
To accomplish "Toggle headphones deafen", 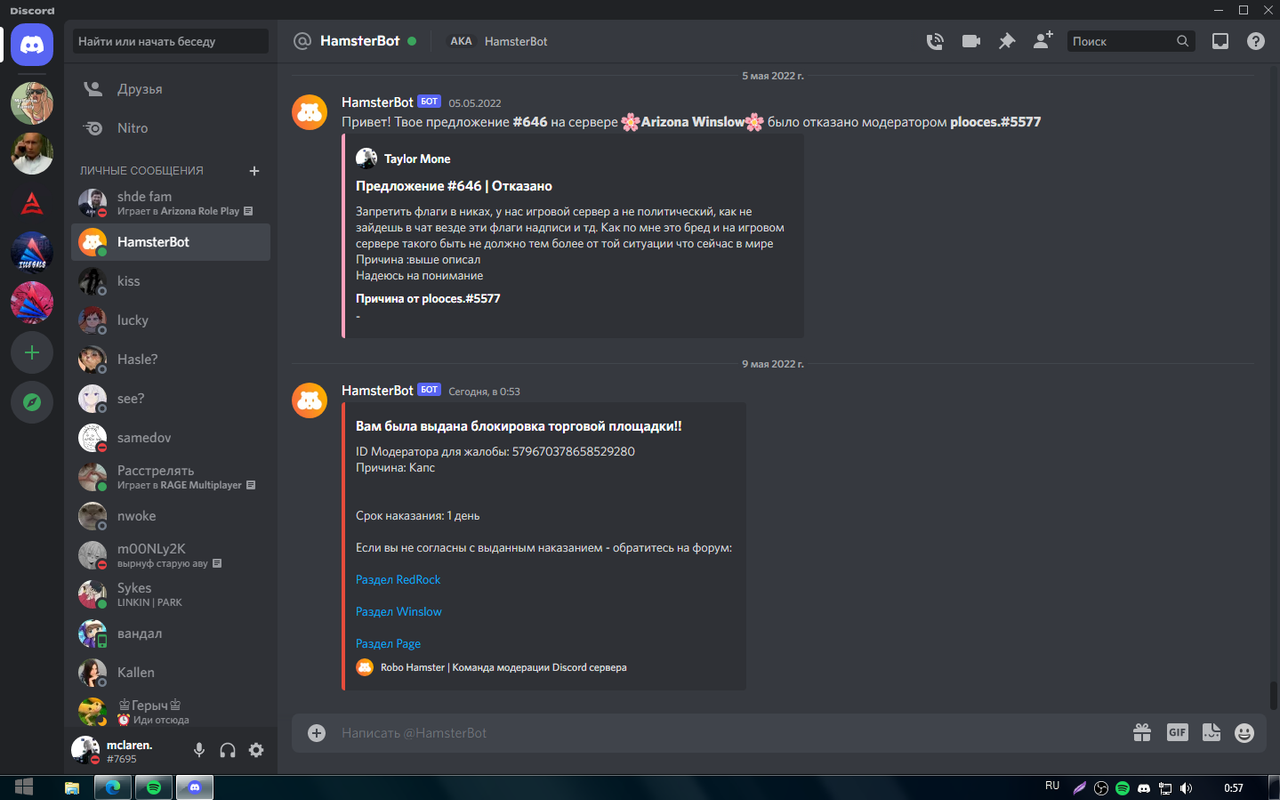I will pyautogui.click(x=227, y=750).
